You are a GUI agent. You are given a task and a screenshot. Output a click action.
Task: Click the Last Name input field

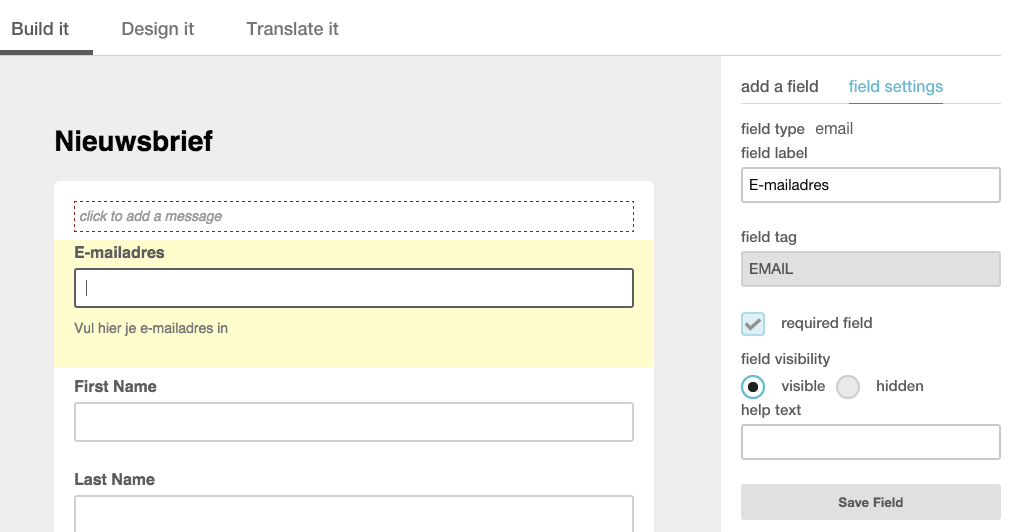pyautogui.click(x=354, y=514)
